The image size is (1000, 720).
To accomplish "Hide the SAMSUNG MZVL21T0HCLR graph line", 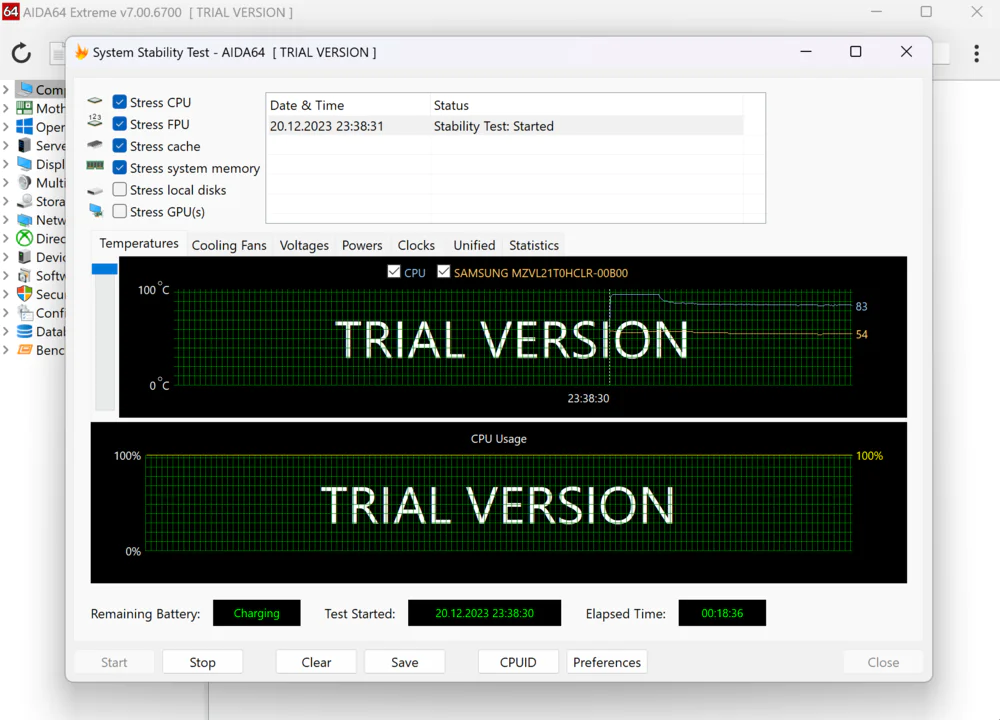I will click(444, 272).
